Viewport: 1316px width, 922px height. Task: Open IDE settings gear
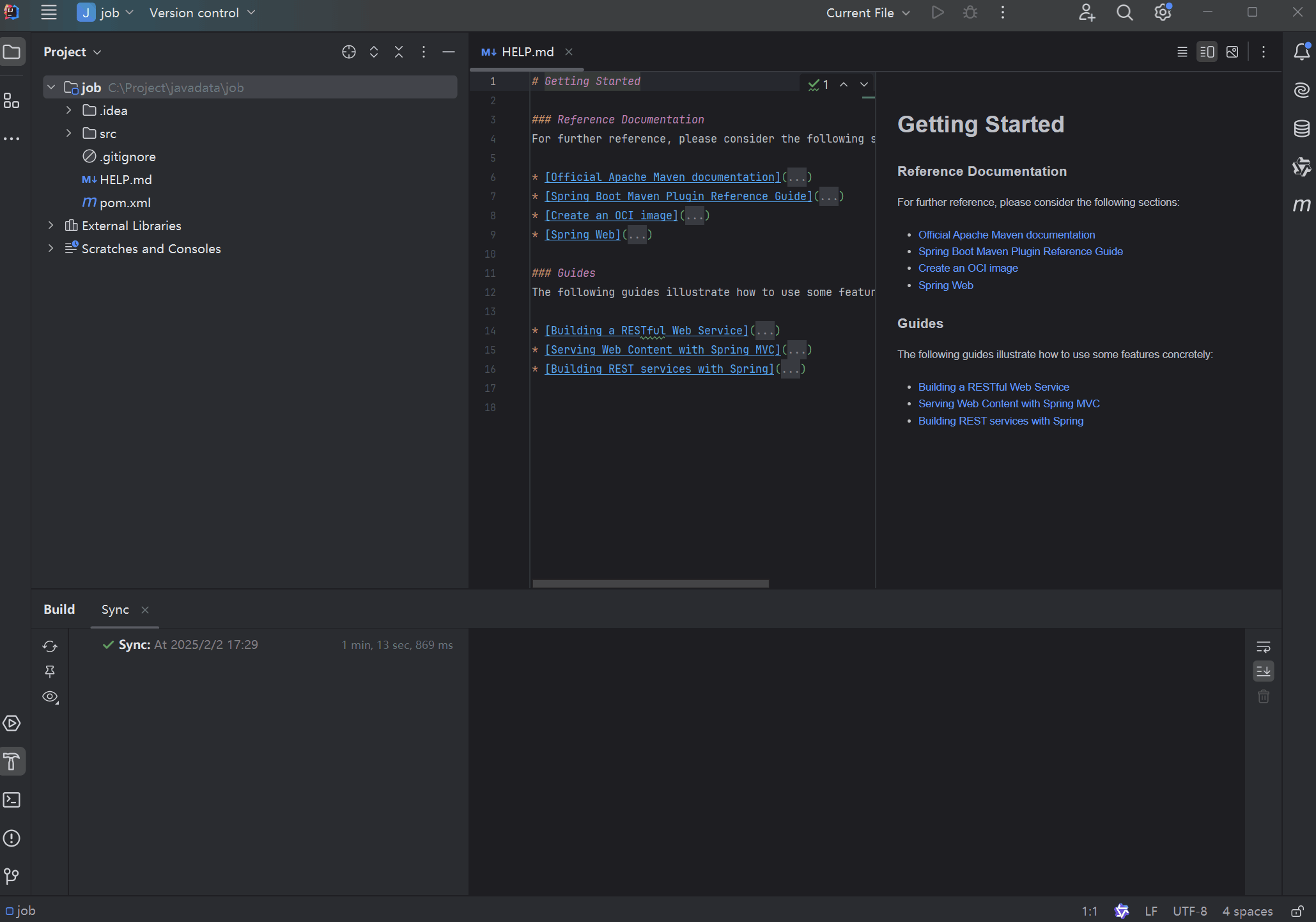pos(1163,13)
